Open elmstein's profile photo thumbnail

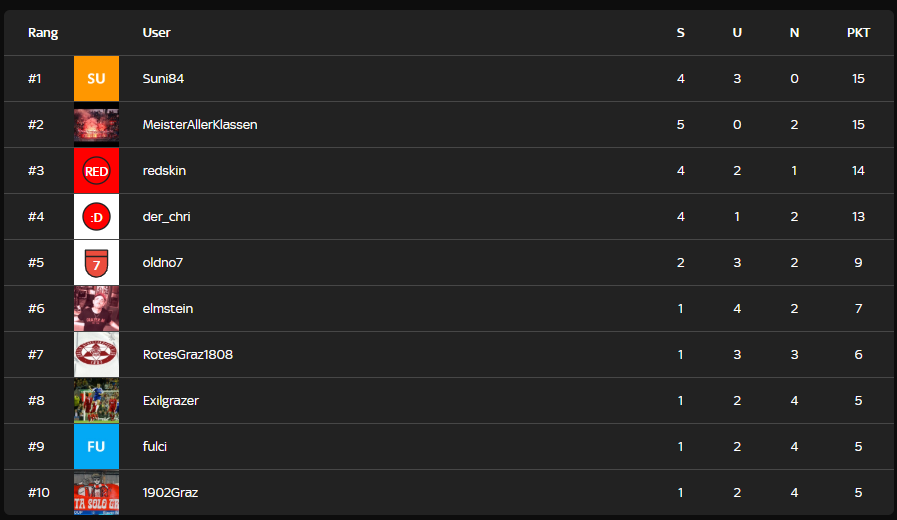pyautogui.click(x=96, y=309)
